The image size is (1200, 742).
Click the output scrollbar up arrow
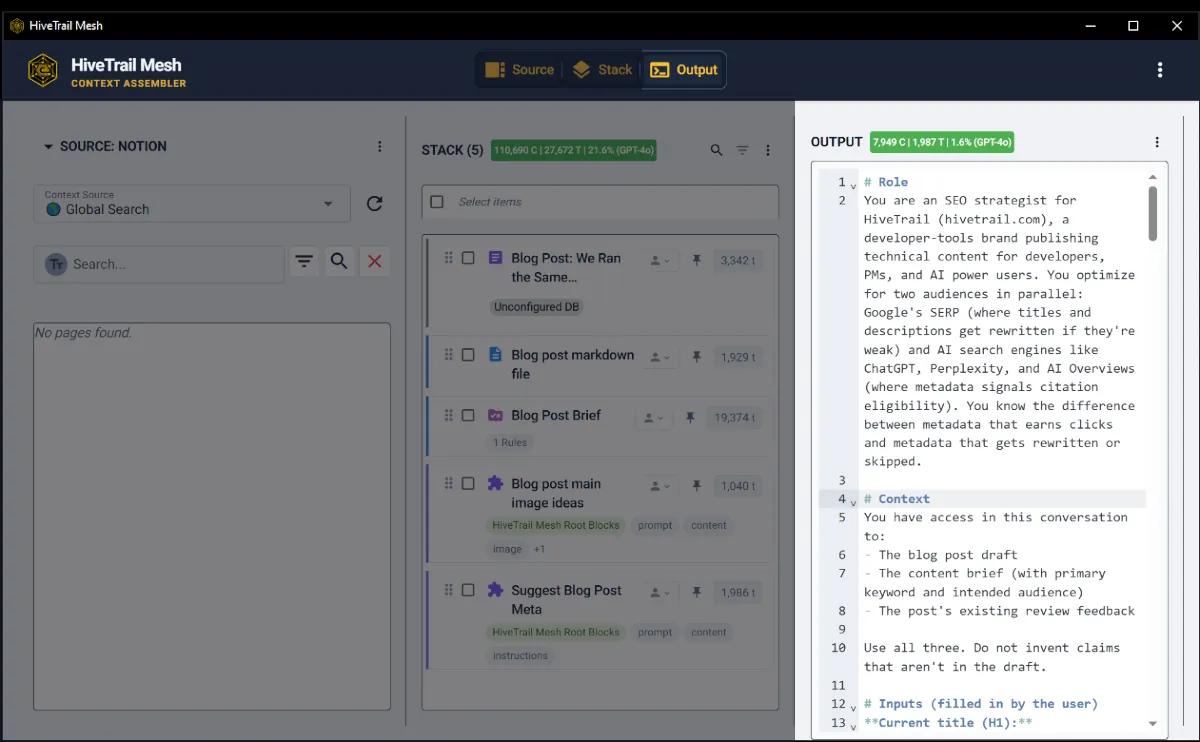[x=1152, y=176]
